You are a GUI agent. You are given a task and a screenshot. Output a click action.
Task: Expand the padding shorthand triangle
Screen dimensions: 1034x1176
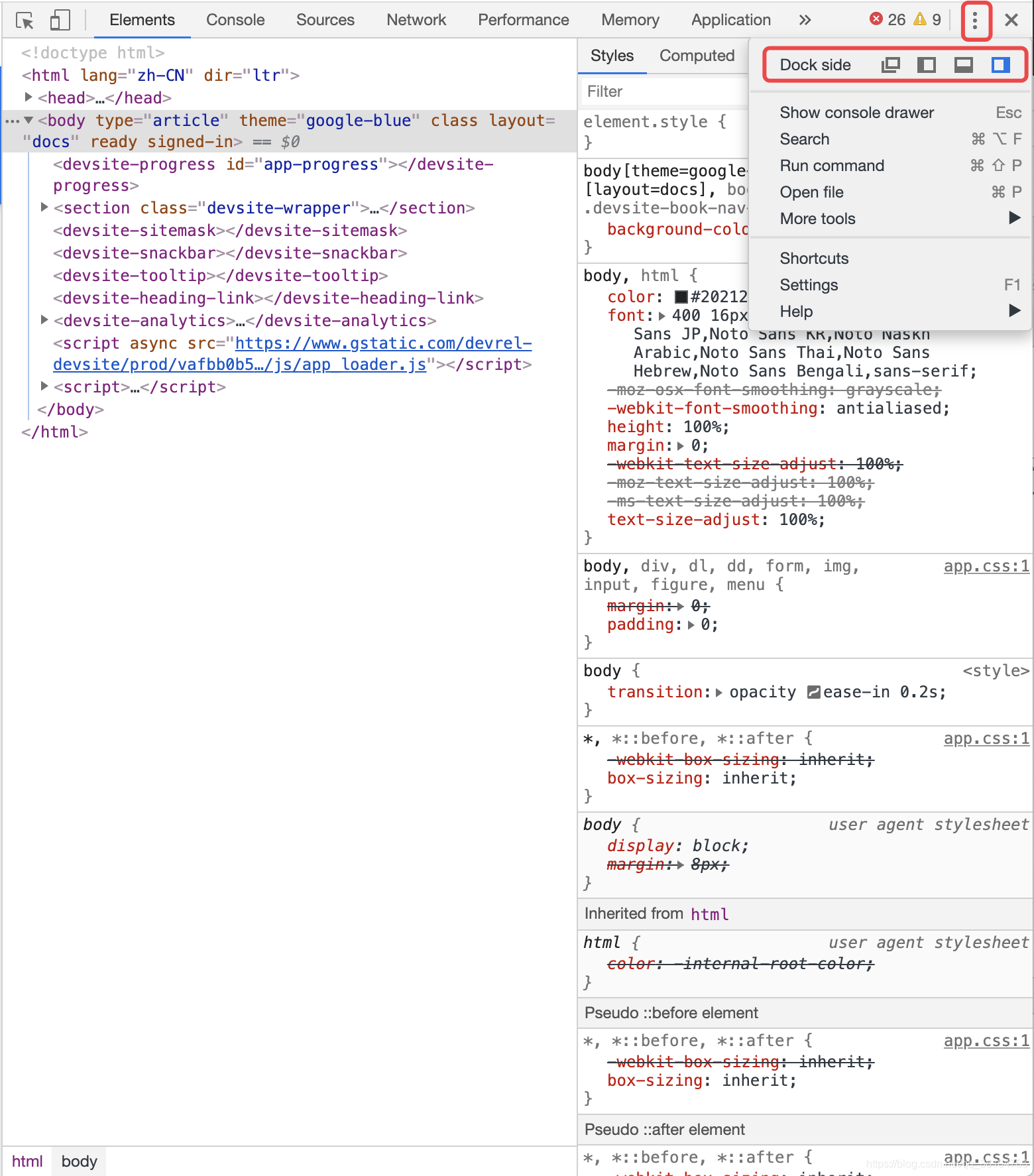[x=691, y=625]
